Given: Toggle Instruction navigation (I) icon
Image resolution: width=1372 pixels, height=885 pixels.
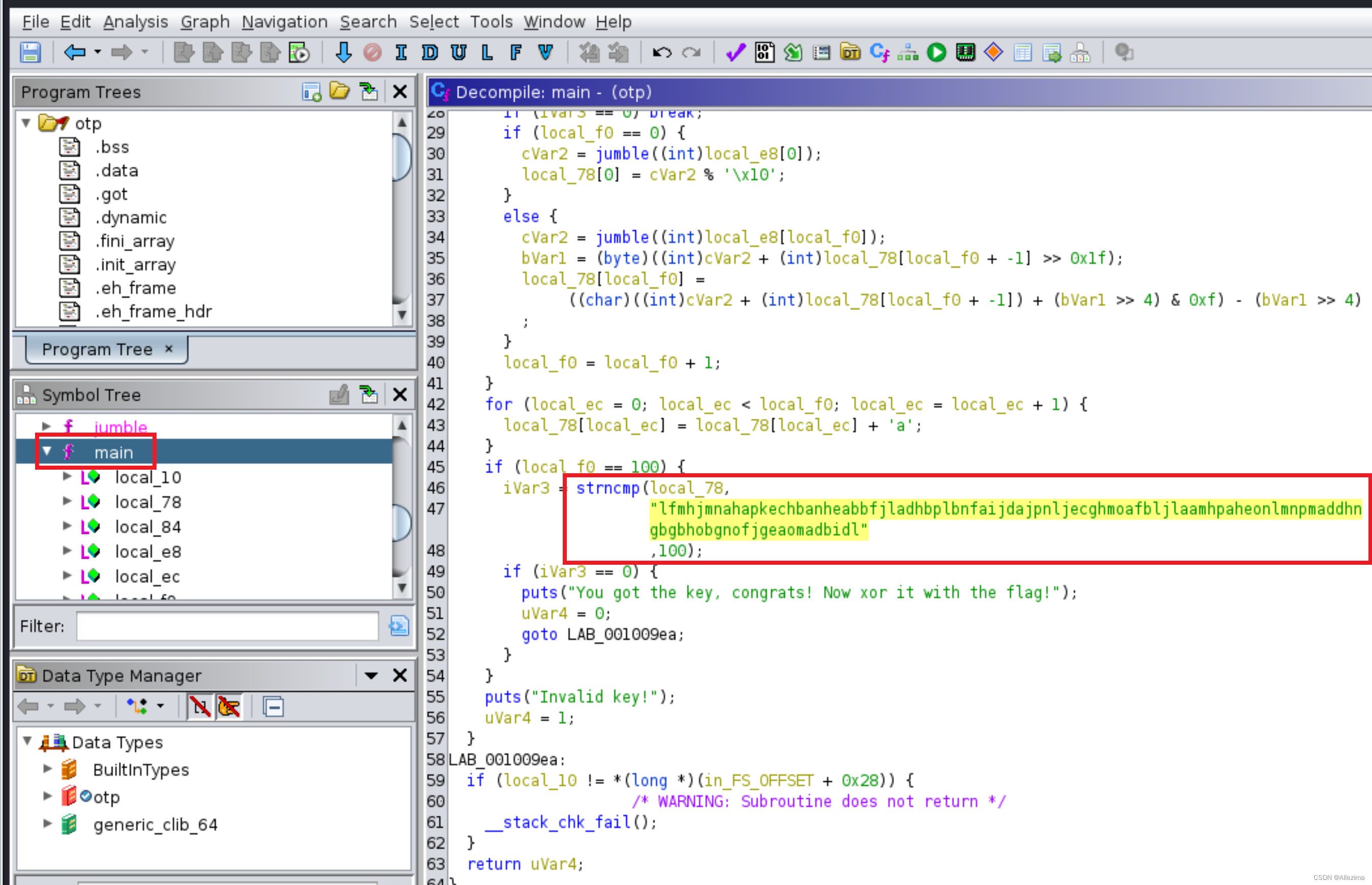Looking at the screenshot, I should pyautogui.click(x=401, y=53).
